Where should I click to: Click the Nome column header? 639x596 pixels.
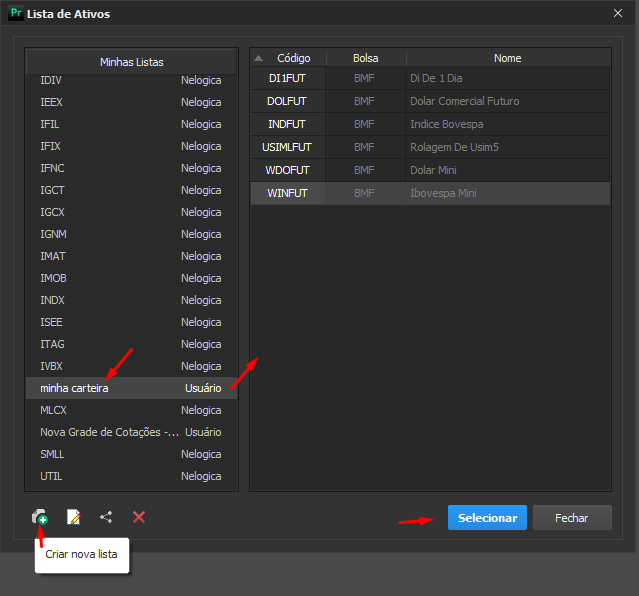coord(507,58)
